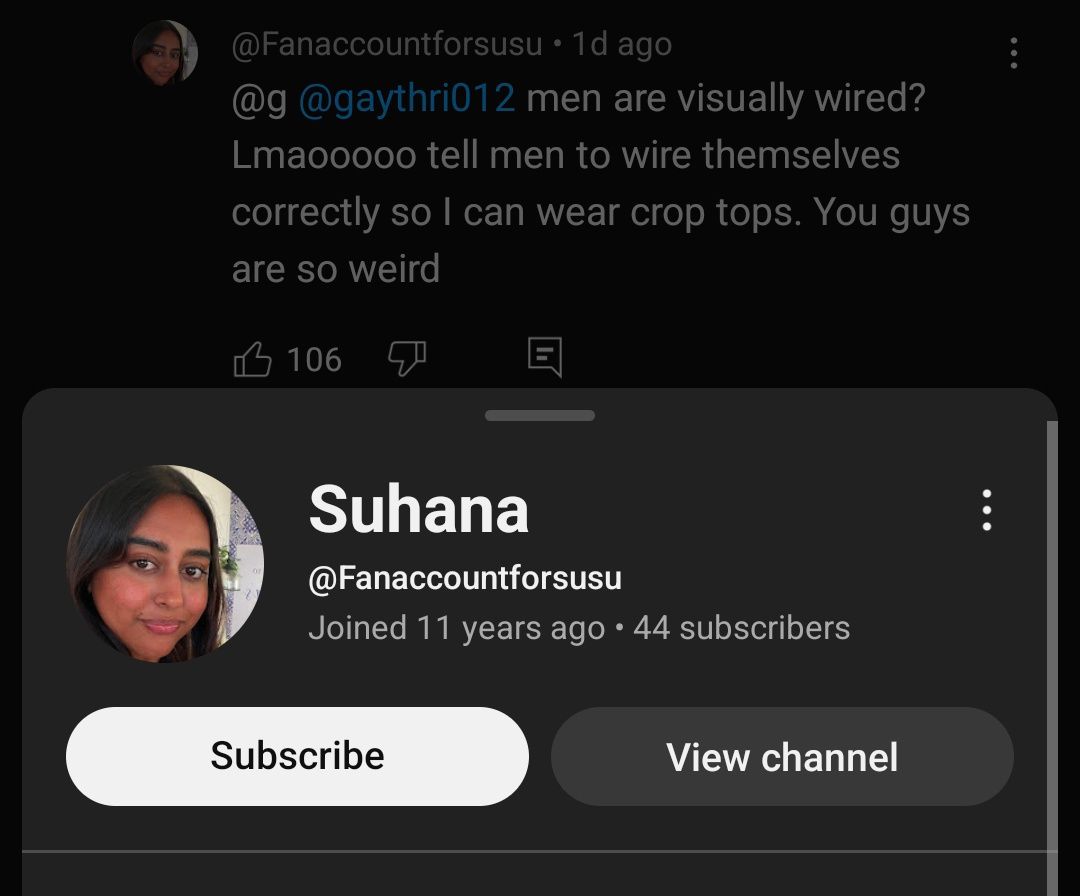Open @Fanaccountforsusu username above the comment
The width and height of the screenshot is (1080, 896).
(387, 45)
